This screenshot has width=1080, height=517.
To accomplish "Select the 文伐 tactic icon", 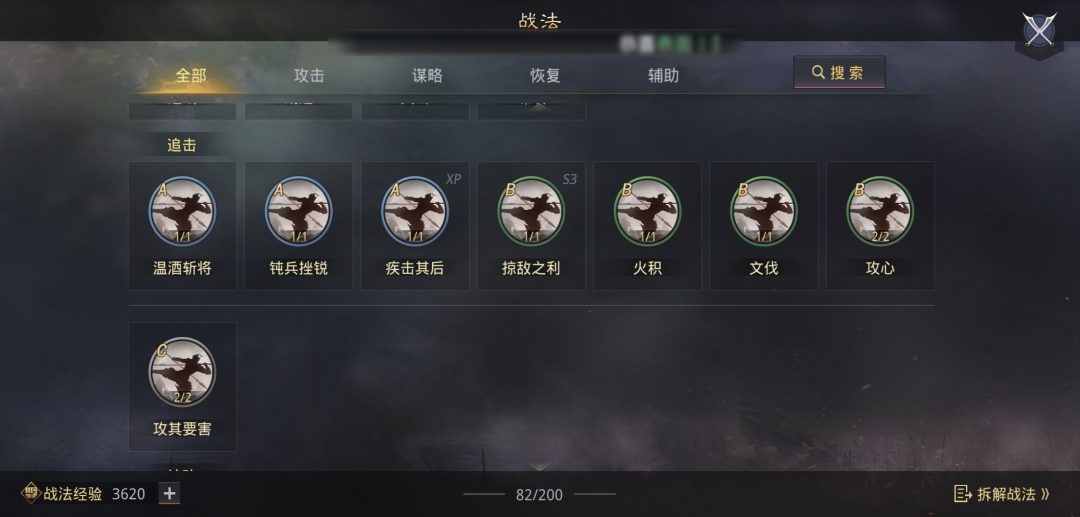I will click(764, 211).
